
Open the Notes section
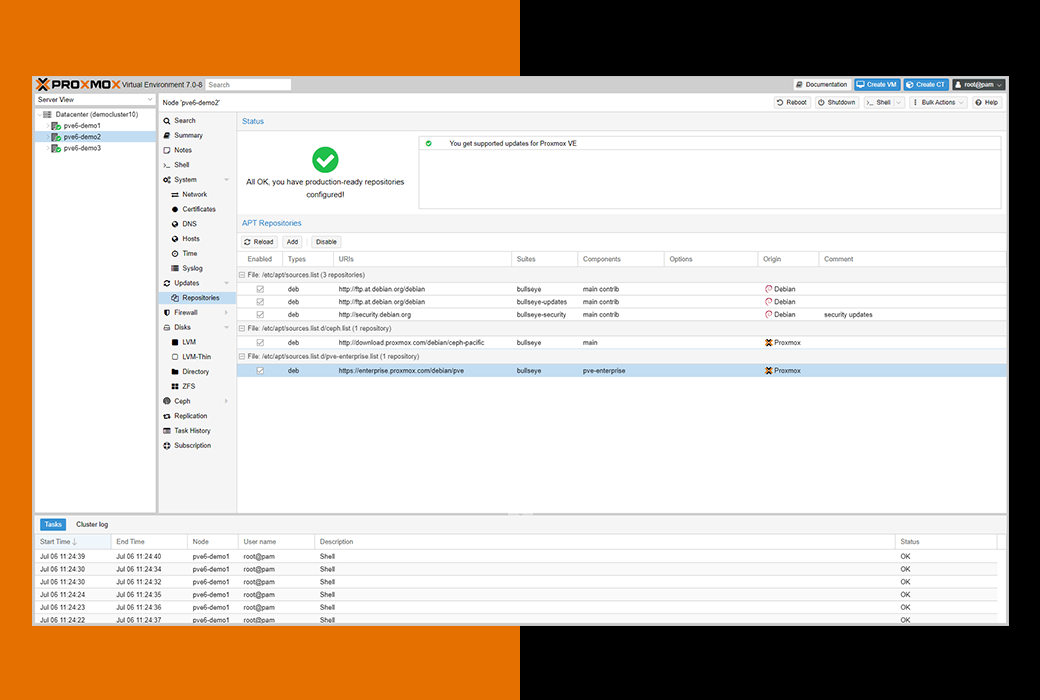click(182, 150)
